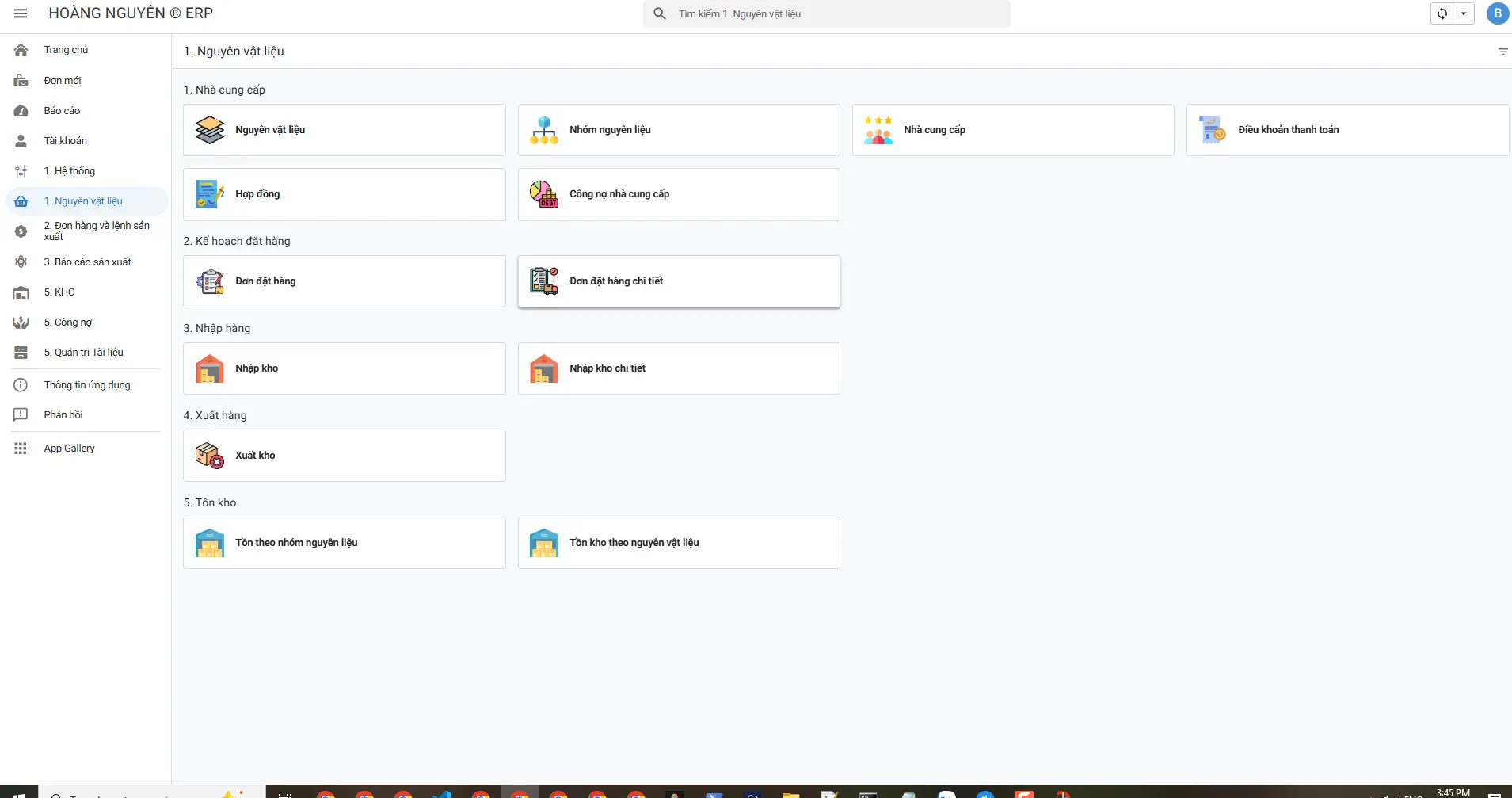Open the Nhập kho card
This screenshot has height=798, width=1512.
click(345, 368)
